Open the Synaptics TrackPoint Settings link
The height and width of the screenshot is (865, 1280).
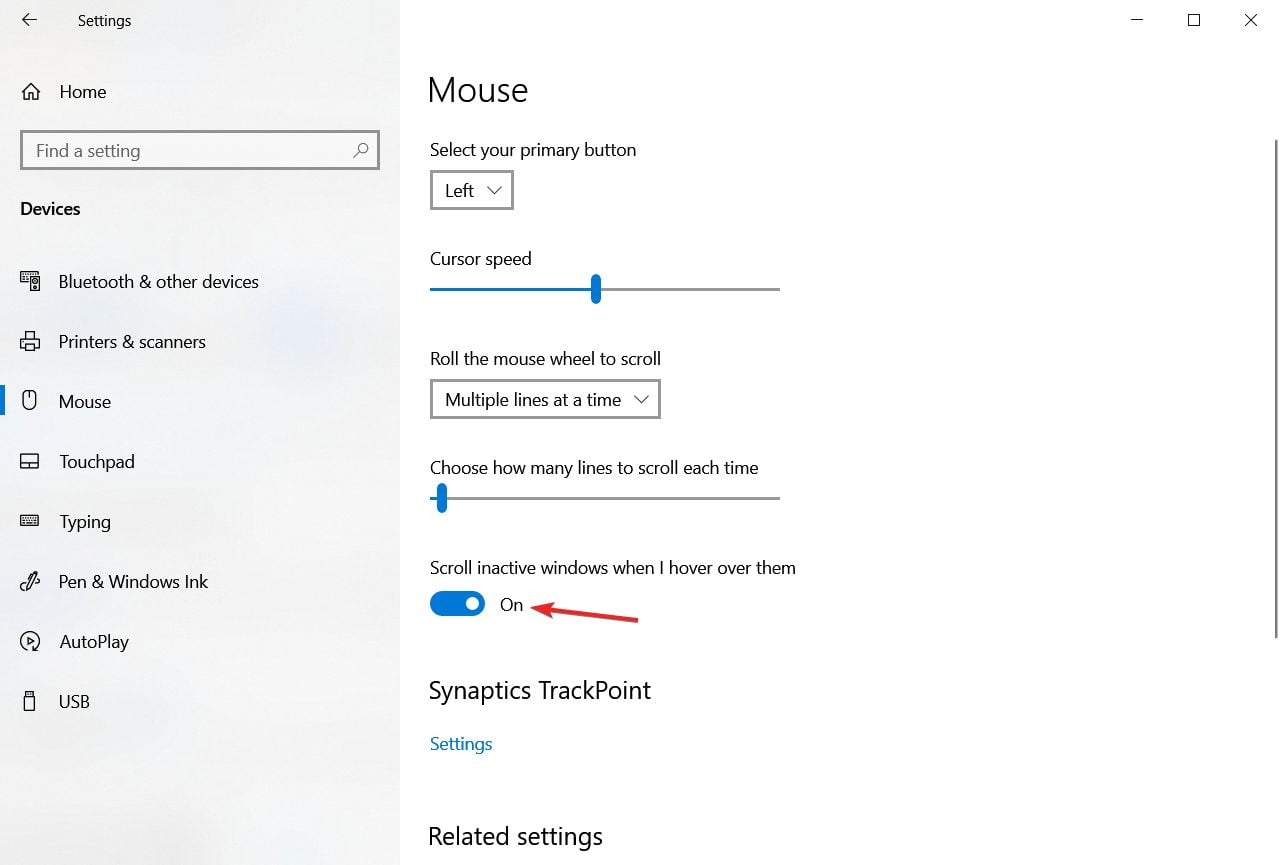pos(461,744)
